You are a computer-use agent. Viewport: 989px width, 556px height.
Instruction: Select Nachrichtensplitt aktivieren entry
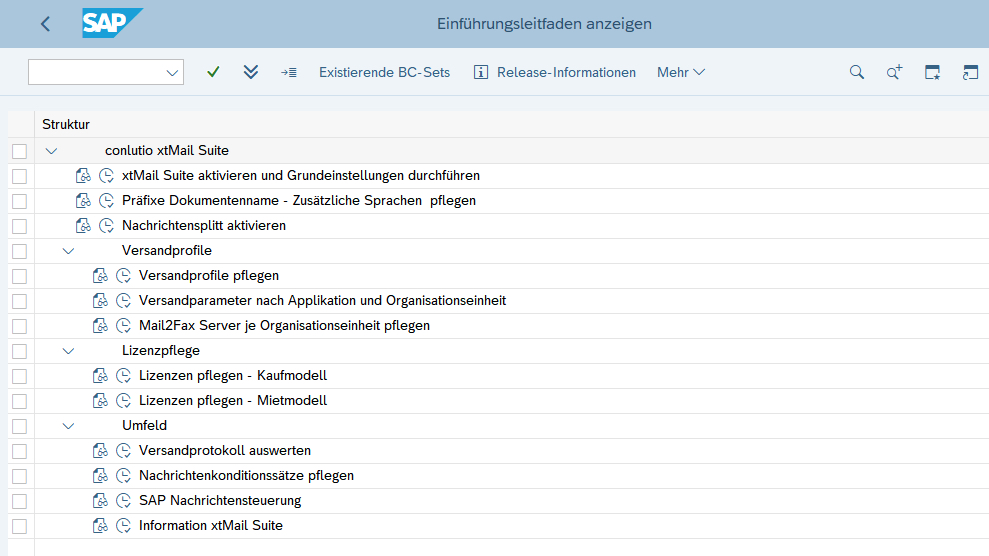204,225
